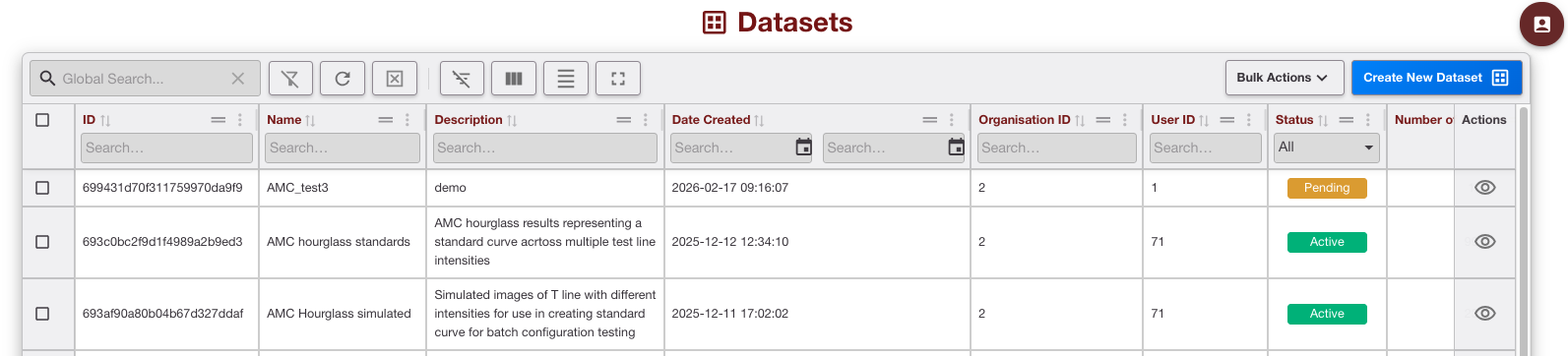Click the Name column drag handle
Screen dimensions: 1568x356
tap(386, 120)
